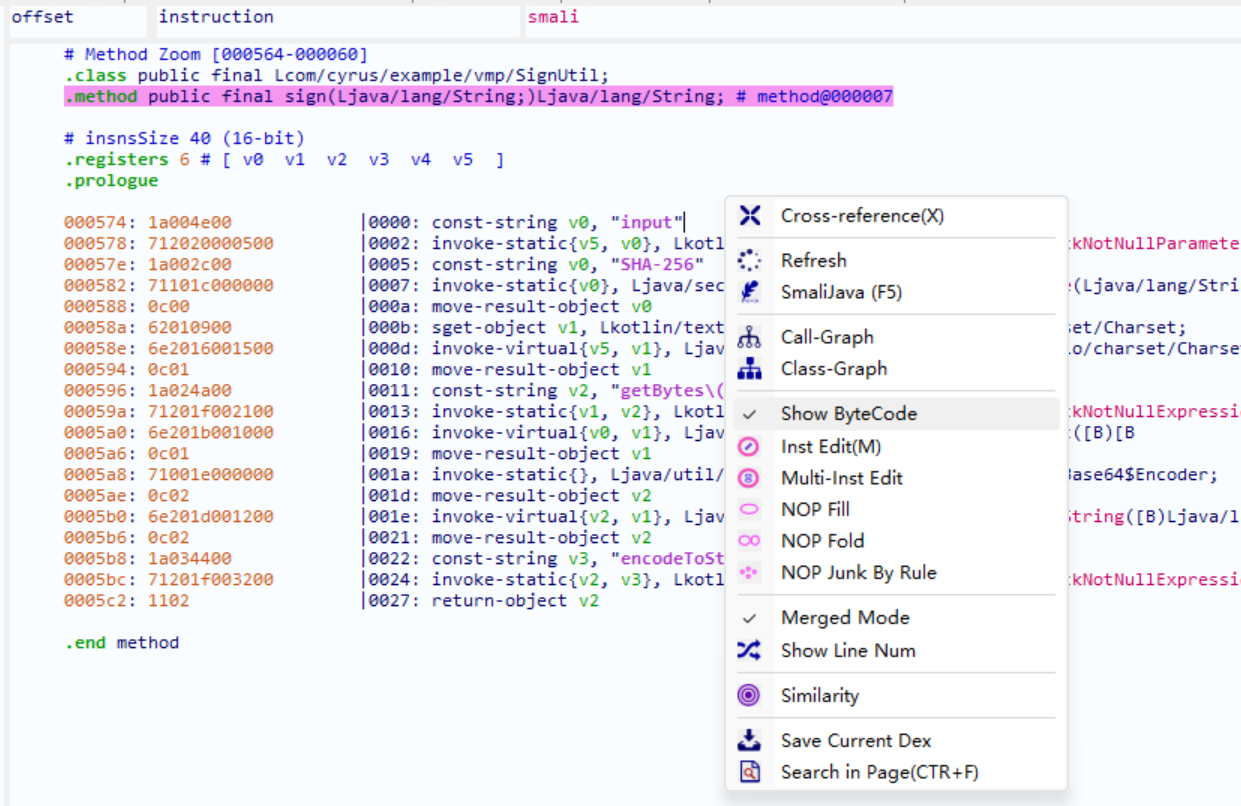Click the "getBytes\(" const-string instruction

click(x=544, y=390)
